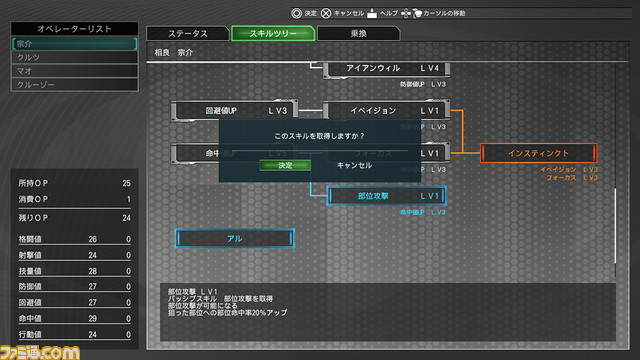This screenshot has height=360, width=640.
Task: Select the インスティンクト skill node
Action: [538, 153]
